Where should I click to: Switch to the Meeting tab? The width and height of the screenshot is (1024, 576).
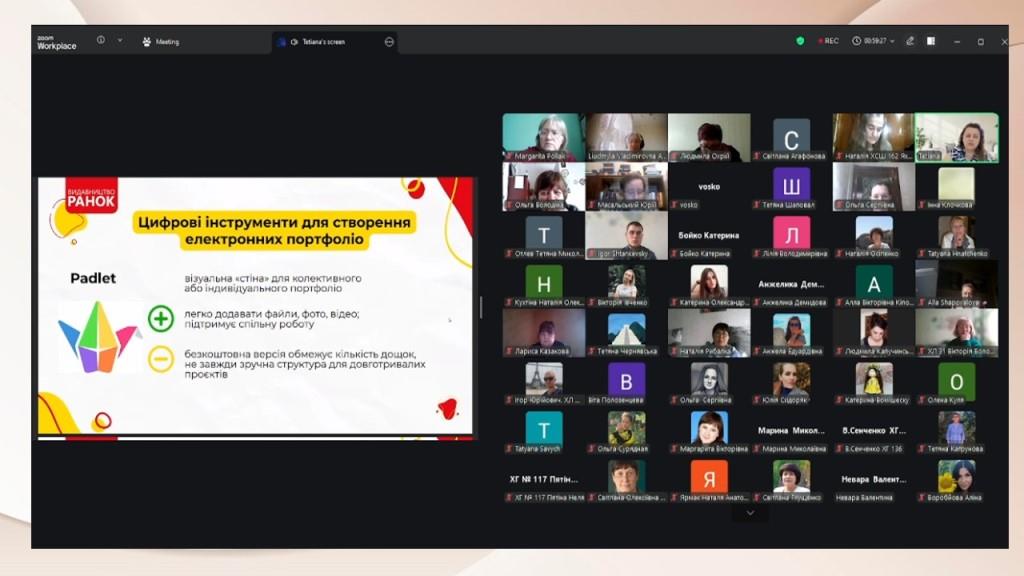(x=161, y=42)
